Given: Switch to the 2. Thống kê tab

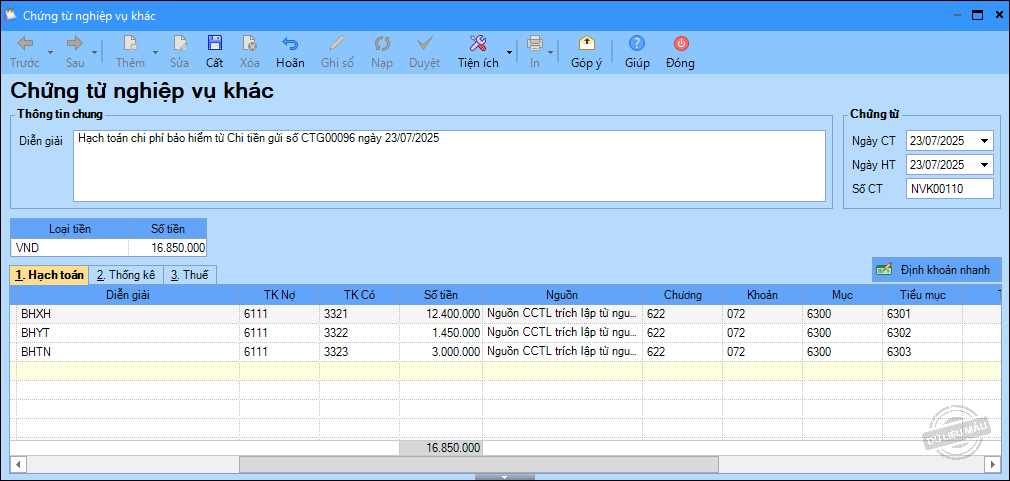Looking at the screenshot, I should click(x=126, y=275).
